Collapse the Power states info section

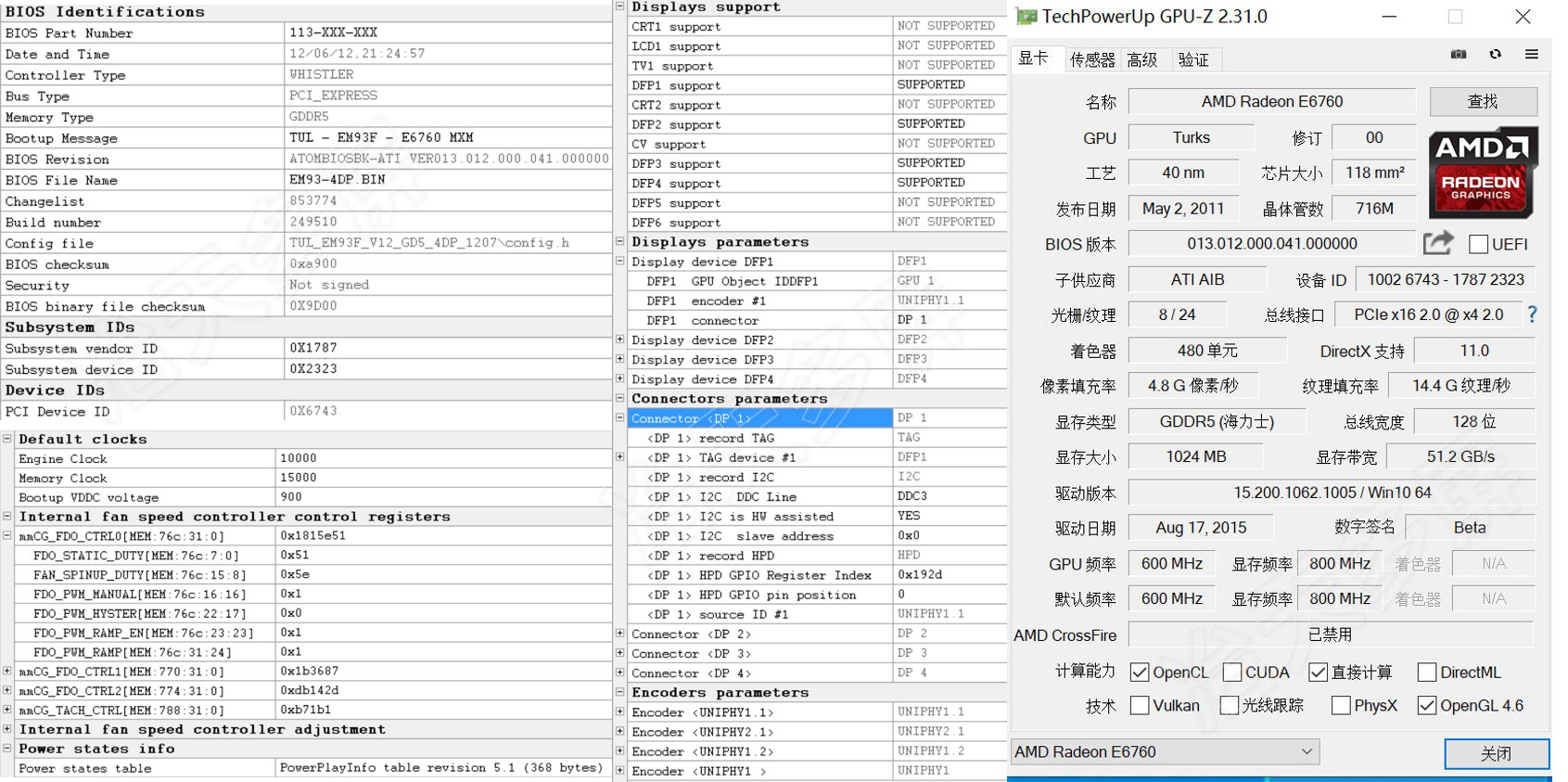pos(7,749)
